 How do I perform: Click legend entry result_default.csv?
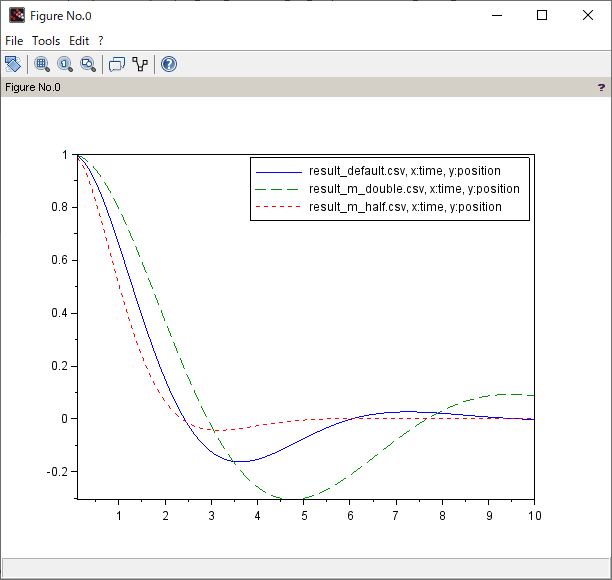pos(404,171)
